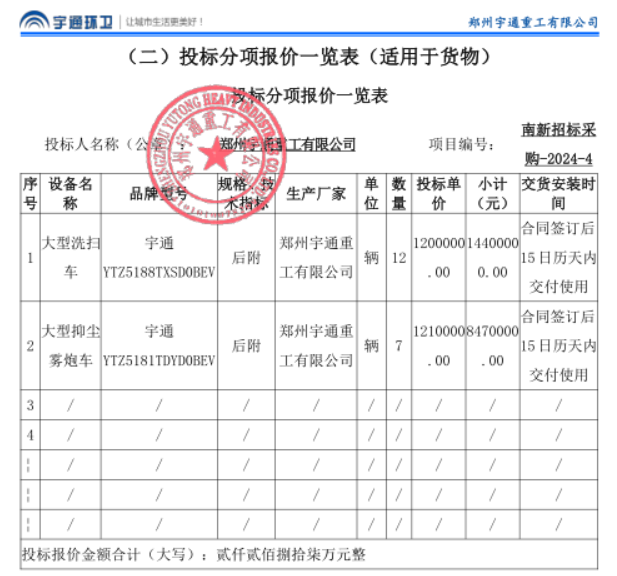Select the unit price 1200000.00
617x576 pixels.
(x=439, y=258)
